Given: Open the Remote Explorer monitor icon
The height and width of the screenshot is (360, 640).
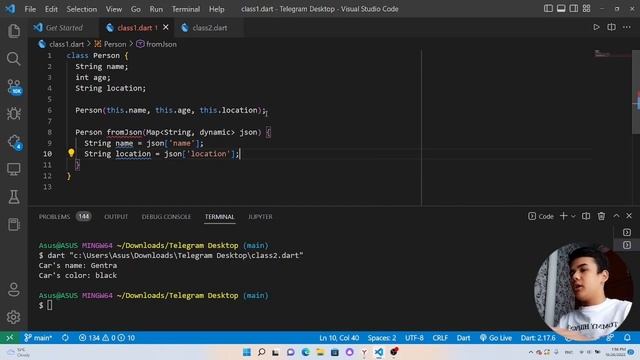Looking at the screenshot, I should point(14,169).
